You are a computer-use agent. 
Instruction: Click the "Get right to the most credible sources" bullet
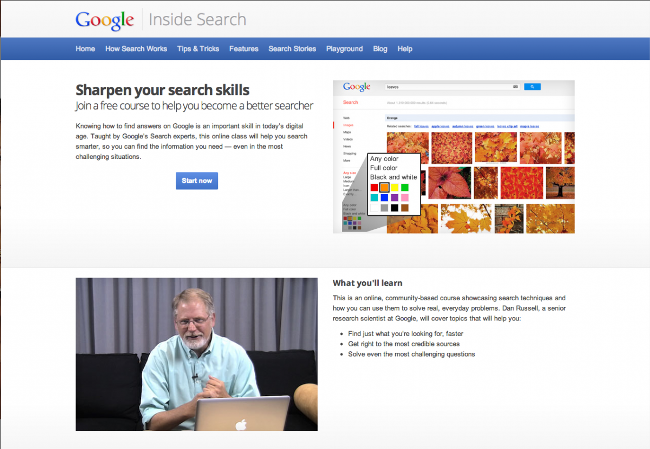(404, 344)
